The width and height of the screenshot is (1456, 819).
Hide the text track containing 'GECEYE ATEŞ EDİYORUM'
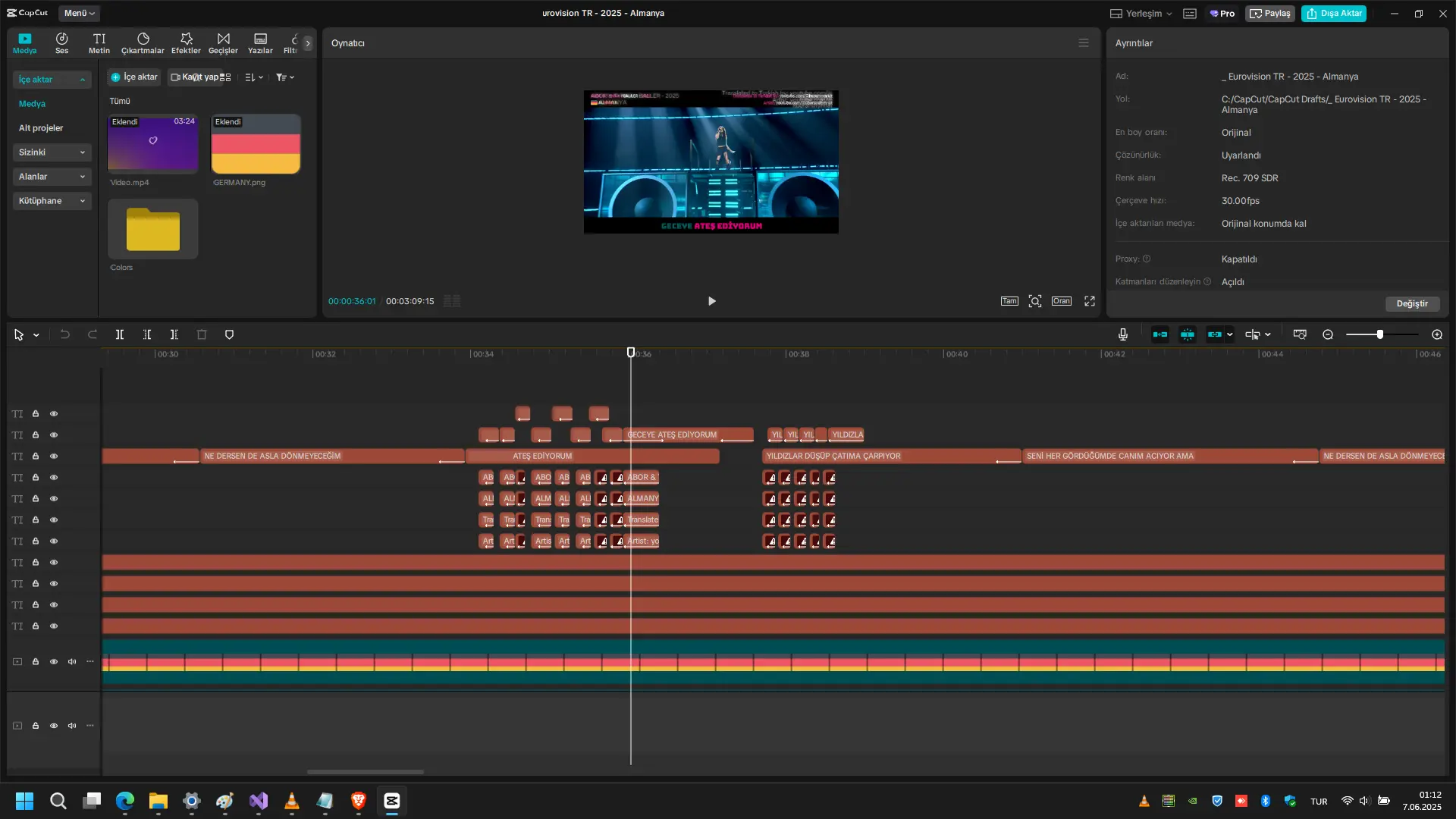coord(54,435)
